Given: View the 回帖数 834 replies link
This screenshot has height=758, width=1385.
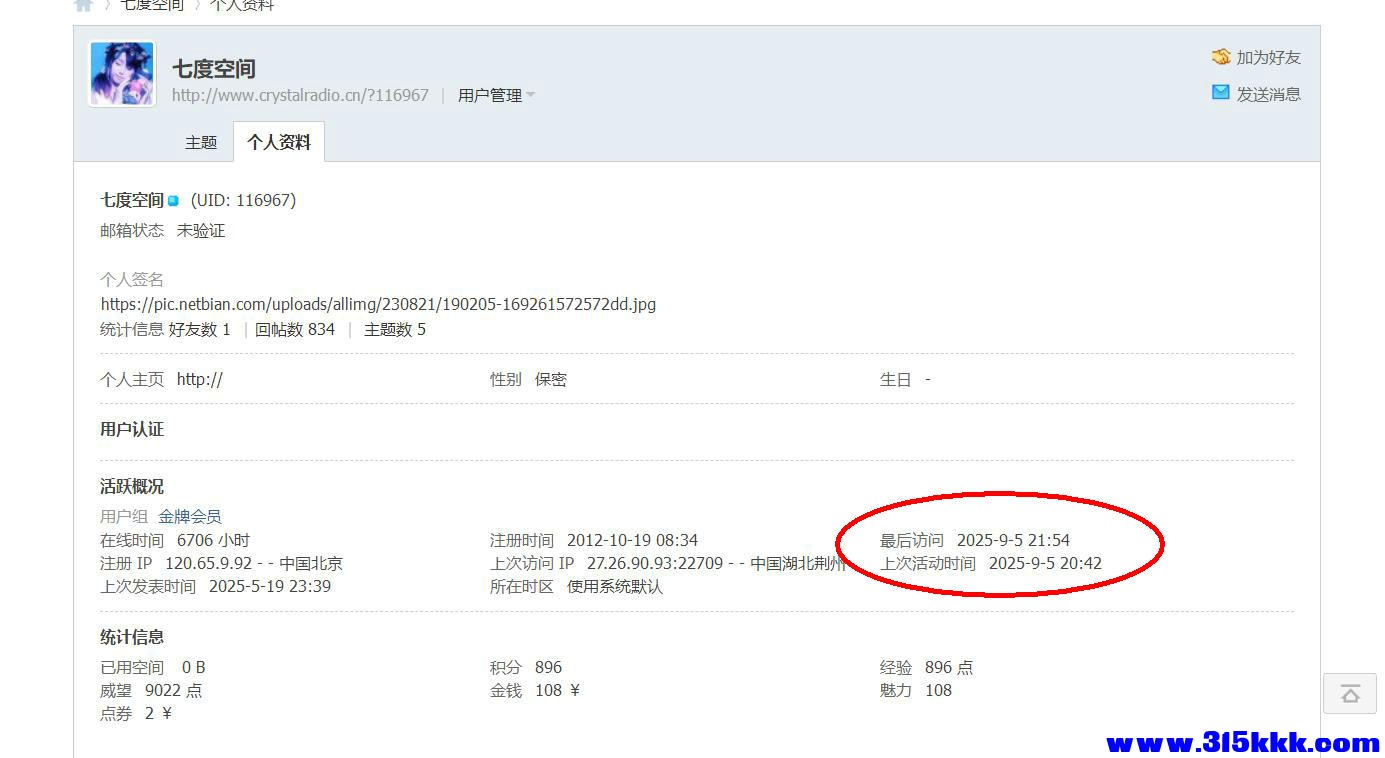Looking at the screenshot, I should click(295, 329).
